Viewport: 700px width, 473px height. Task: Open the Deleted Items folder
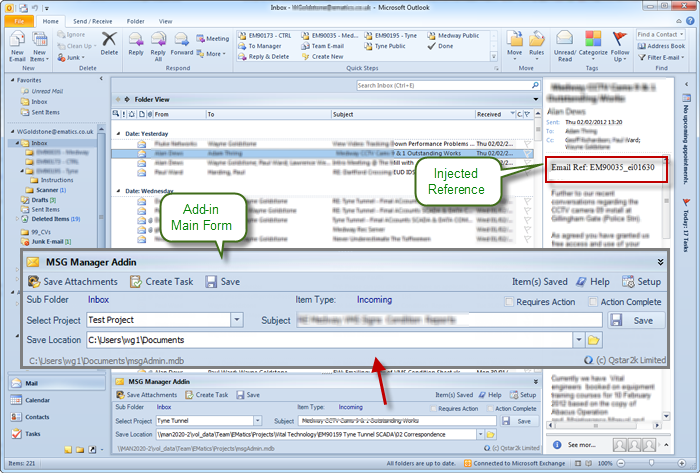pyautogui.click(x=50, y=219)
